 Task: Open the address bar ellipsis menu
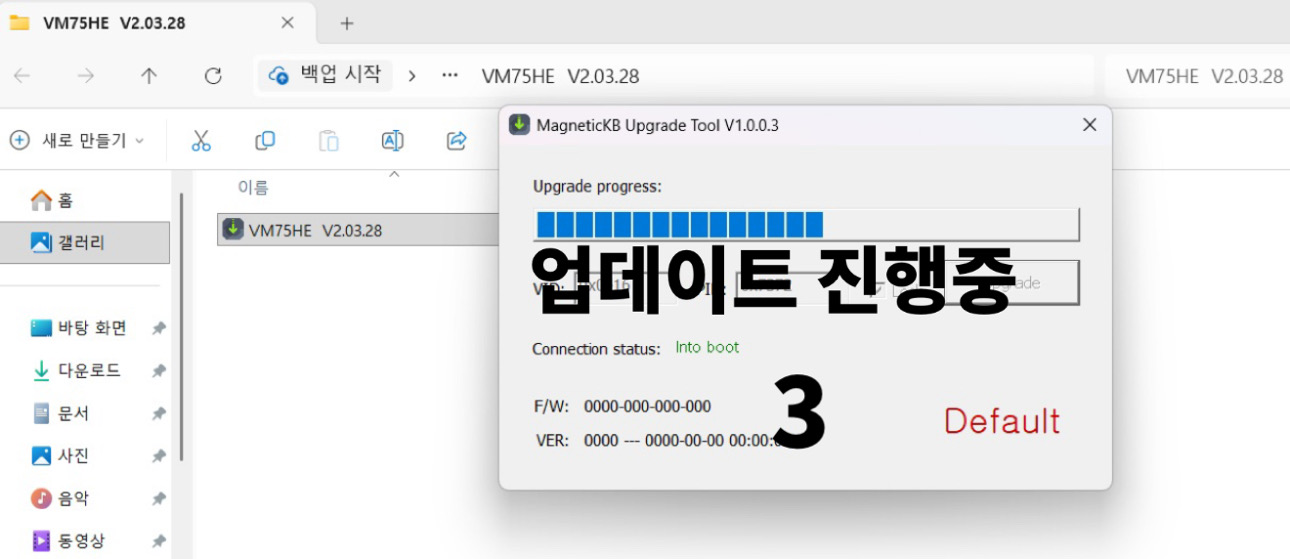click(450, 76)
